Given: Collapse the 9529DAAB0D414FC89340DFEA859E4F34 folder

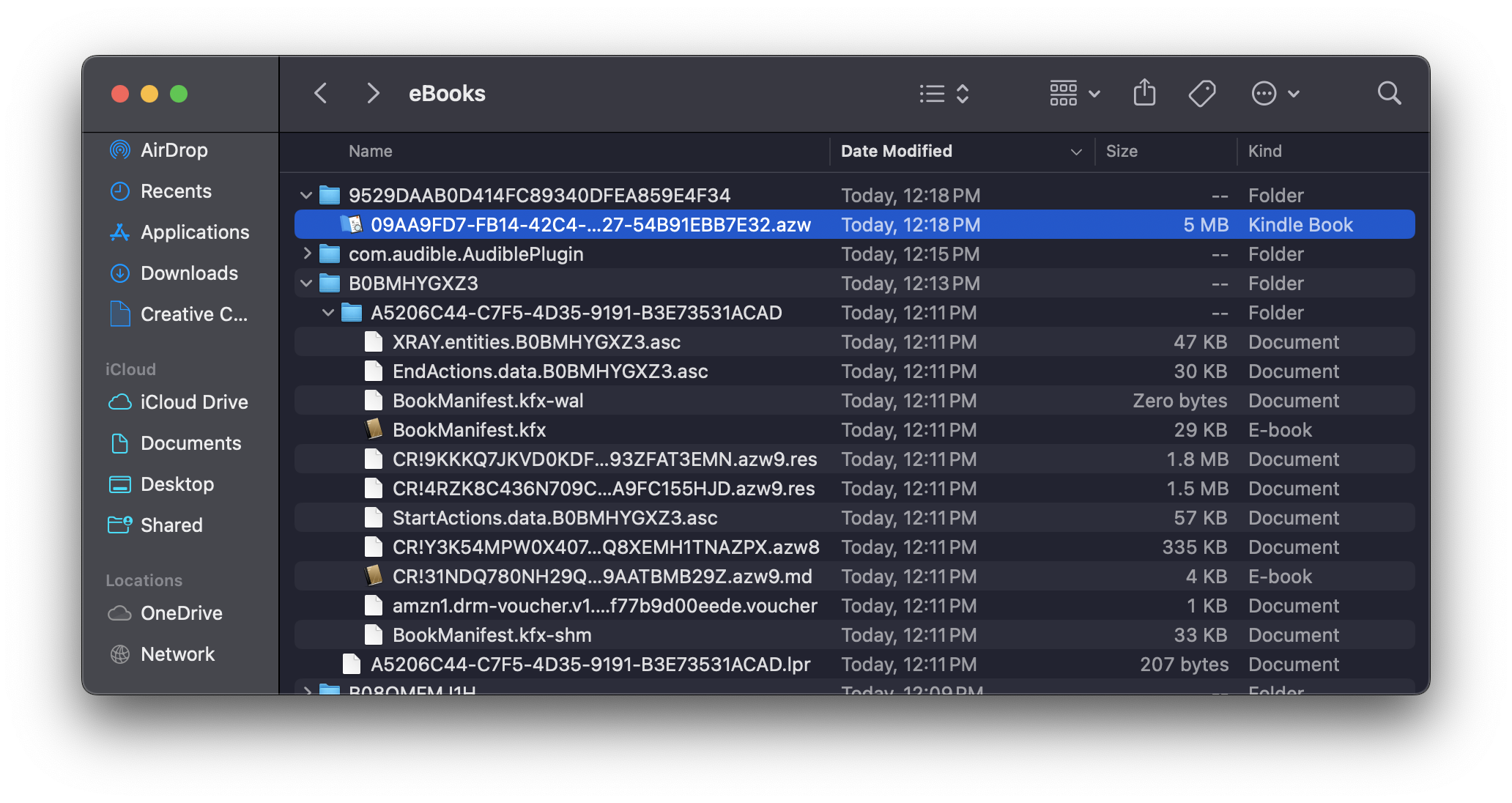Looking at the screenshot, I should (x=306, y=196).
